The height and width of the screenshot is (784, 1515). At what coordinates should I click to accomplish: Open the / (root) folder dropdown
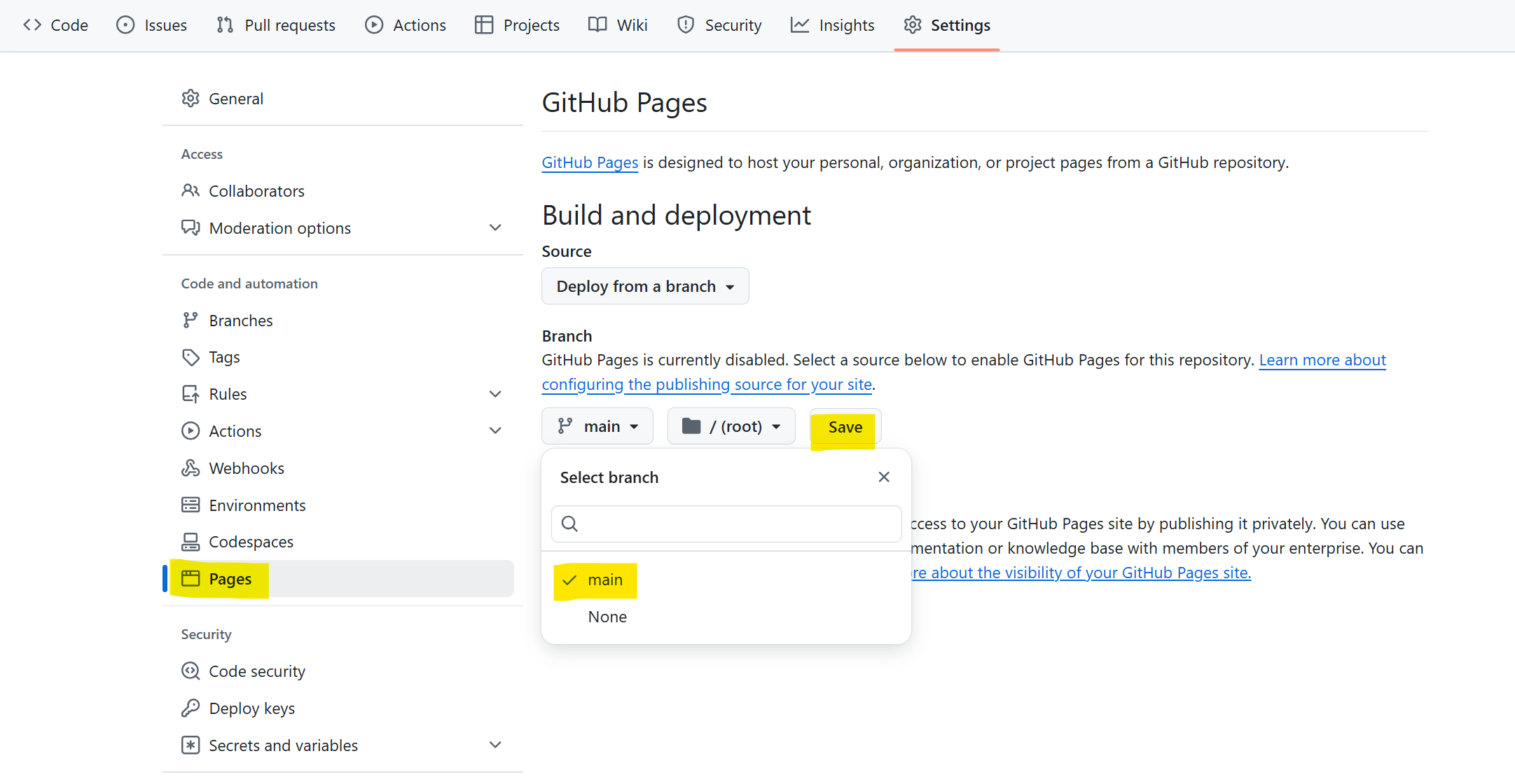click(x=731, y=426)
